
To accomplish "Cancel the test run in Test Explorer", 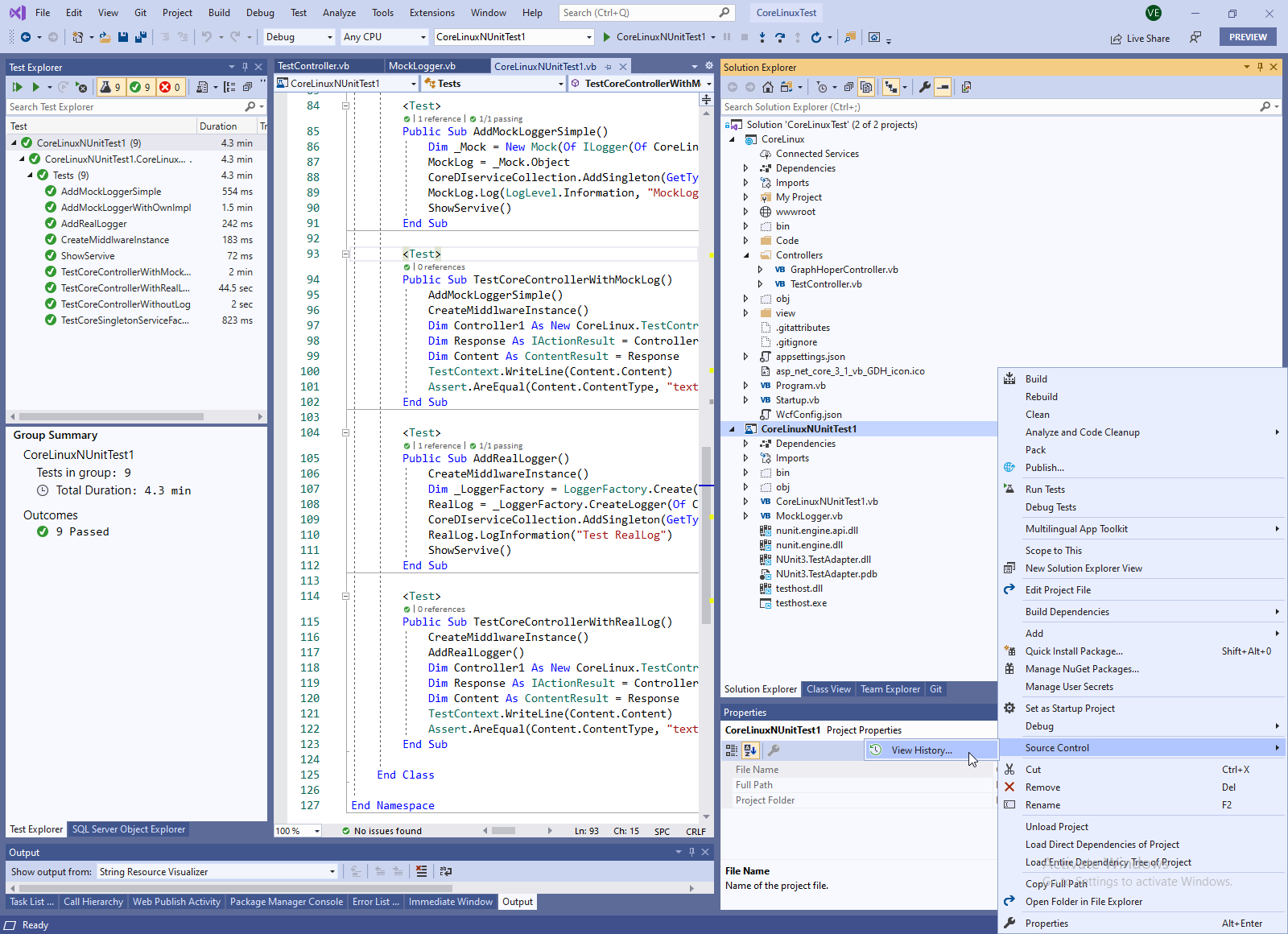I will point(81,87).
